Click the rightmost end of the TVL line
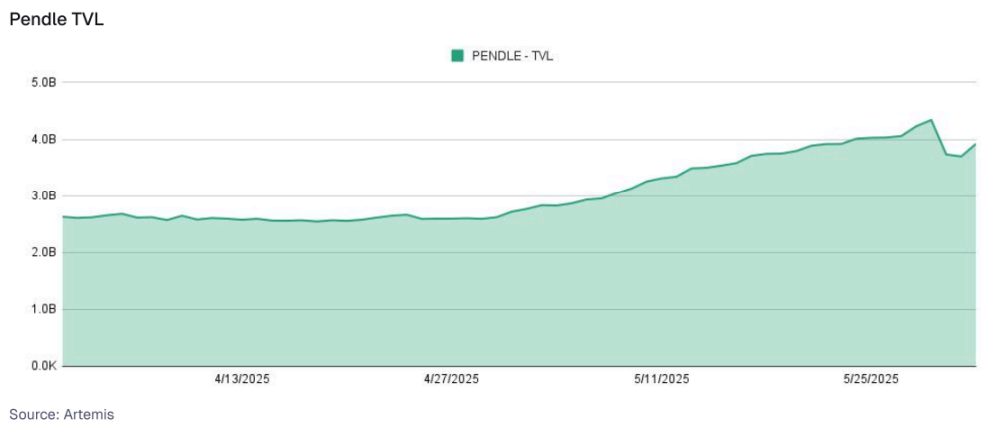This screenshot has height=428, width=986. tap(975, 144)
